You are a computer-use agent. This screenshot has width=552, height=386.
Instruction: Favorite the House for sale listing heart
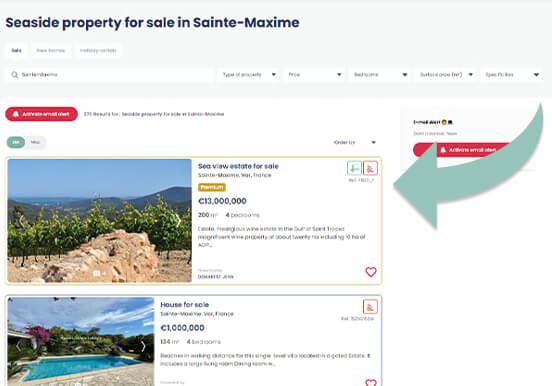coord(371,382)
